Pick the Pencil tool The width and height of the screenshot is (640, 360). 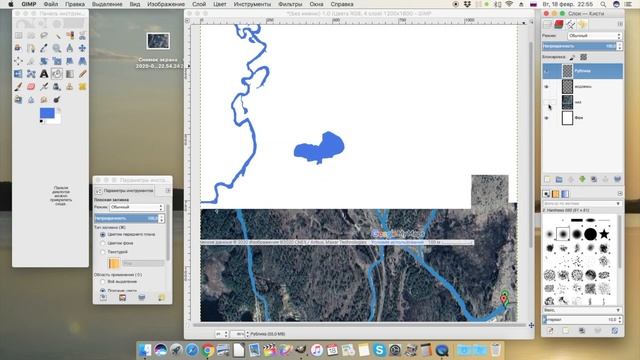[x=82, y=74]
